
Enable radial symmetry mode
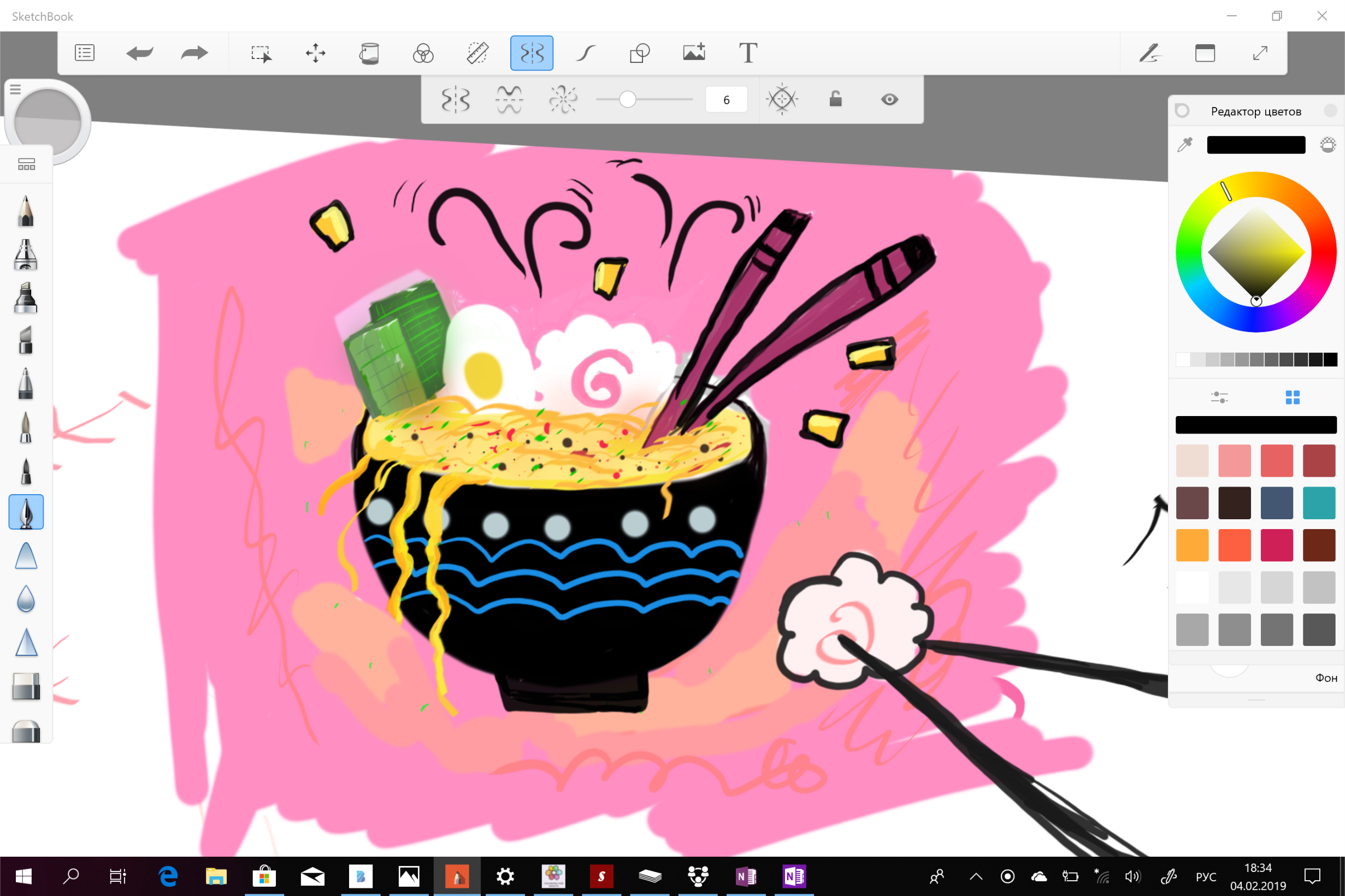[x=563, y=100]
